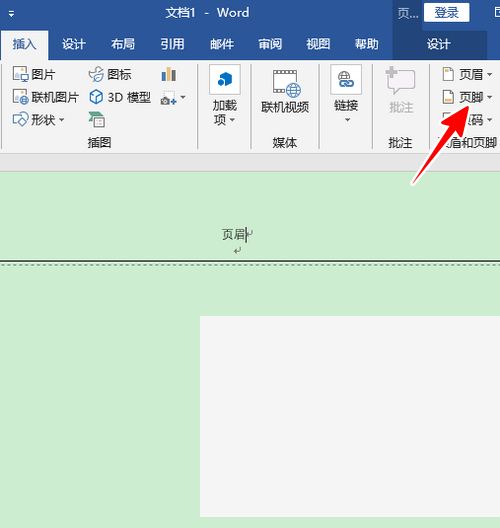The width and height of the screenshot is (500, 528).
Task: Open the 审阅 review tab
Action: (270, 44)
